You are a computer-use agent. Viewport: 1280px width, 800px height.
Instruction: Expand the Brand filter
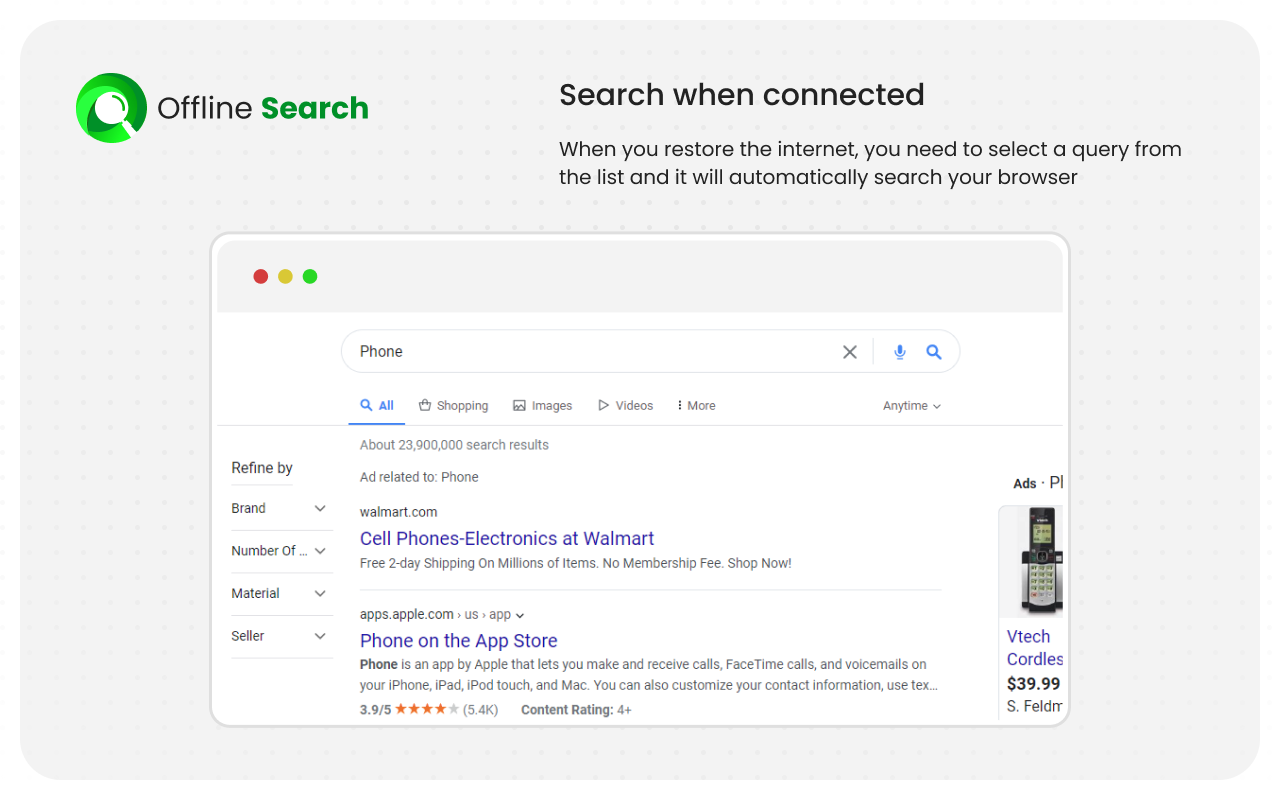(281, 509)
